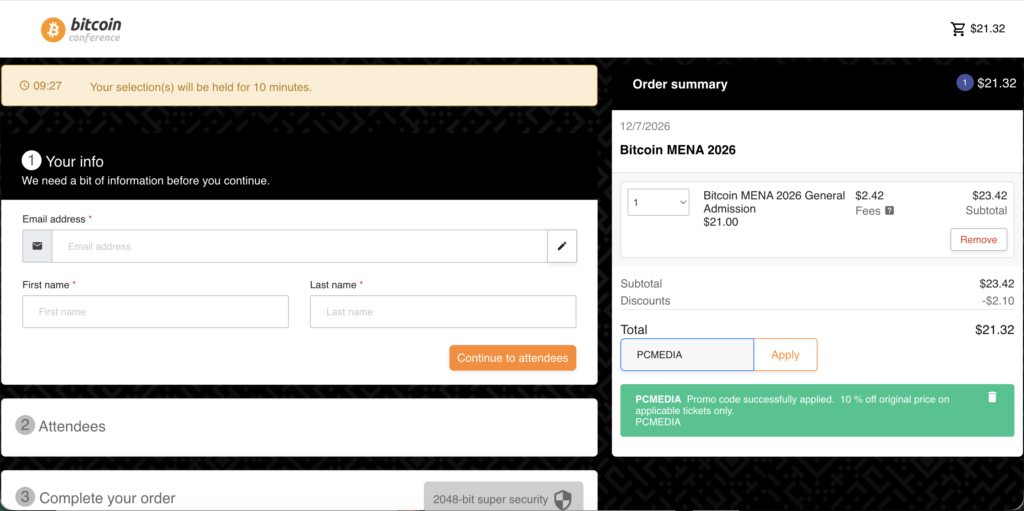Click the held for 10 minutes notice

coord(200,86)
